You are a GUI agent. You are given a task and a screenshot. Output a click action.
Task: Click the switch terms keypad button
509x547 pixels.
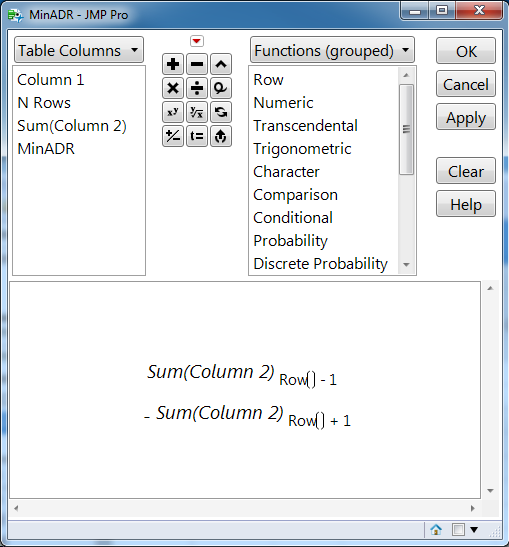(x=221, y=112)
